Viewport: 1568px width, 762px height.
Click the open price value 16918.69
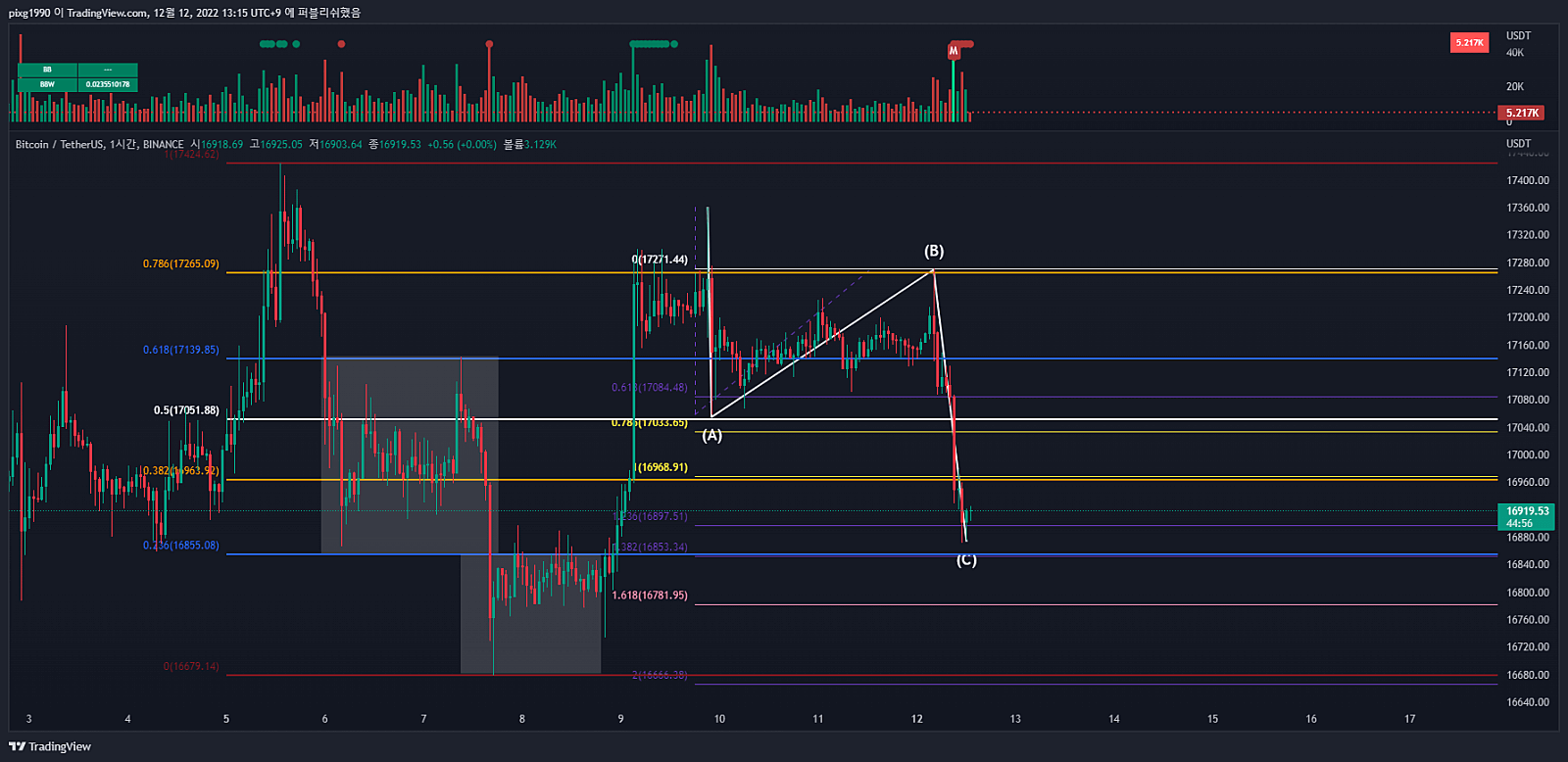[221, 144]
